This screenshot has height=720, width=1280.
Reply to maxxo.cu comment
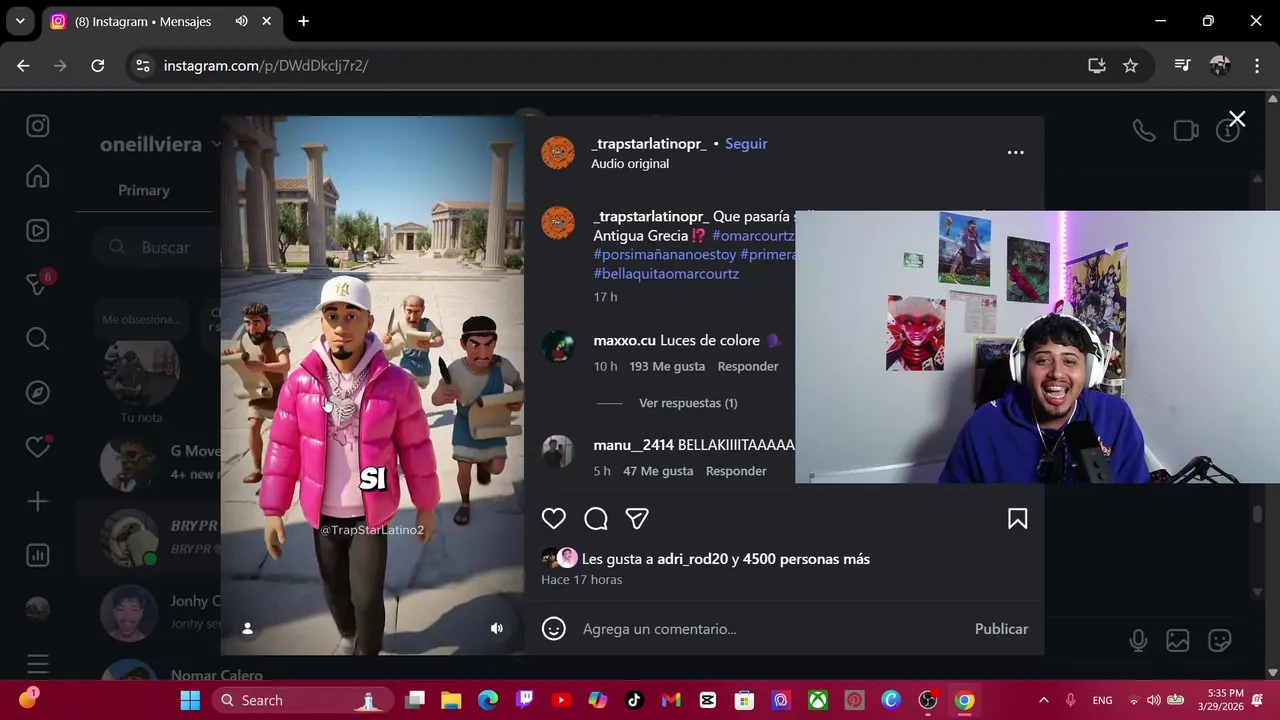[x=748, y=367]
